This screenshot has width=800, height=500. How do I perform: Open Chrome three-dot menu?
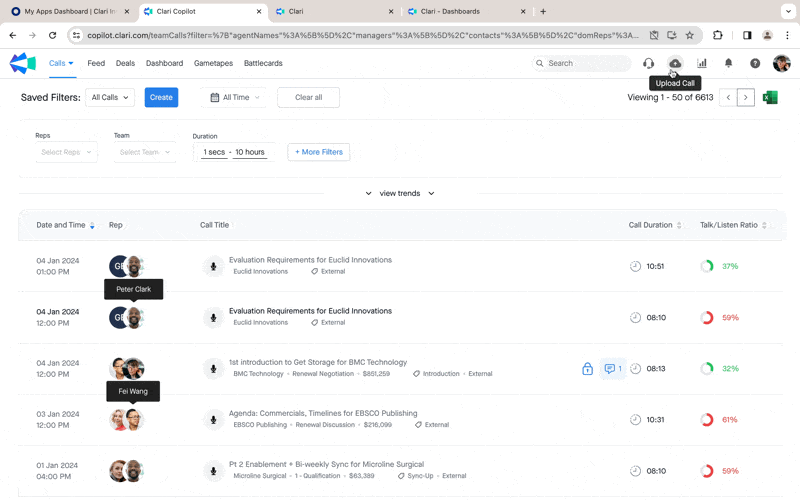click(x=787, y=35)
